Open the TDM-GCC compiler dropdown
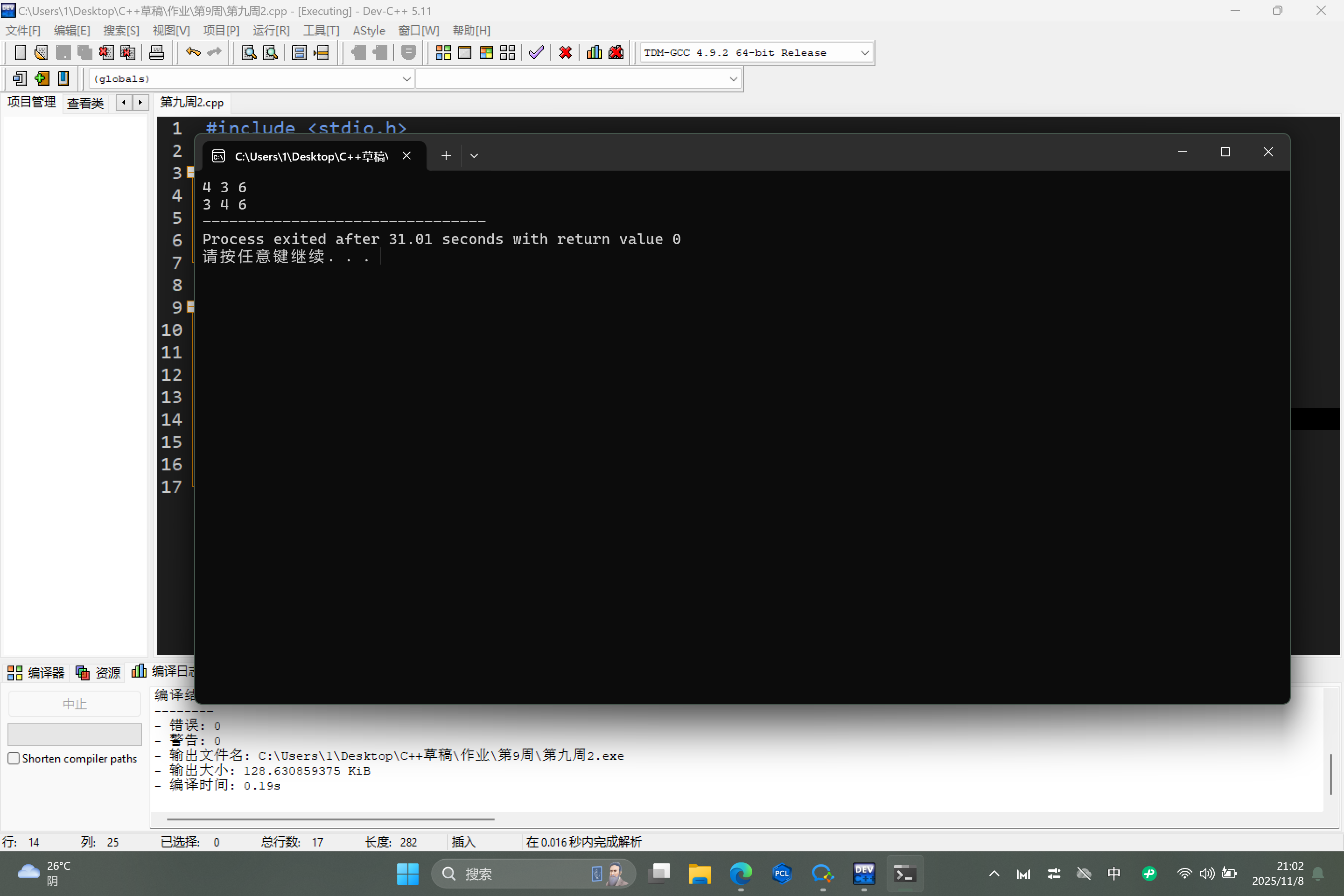 pos(864,53)
